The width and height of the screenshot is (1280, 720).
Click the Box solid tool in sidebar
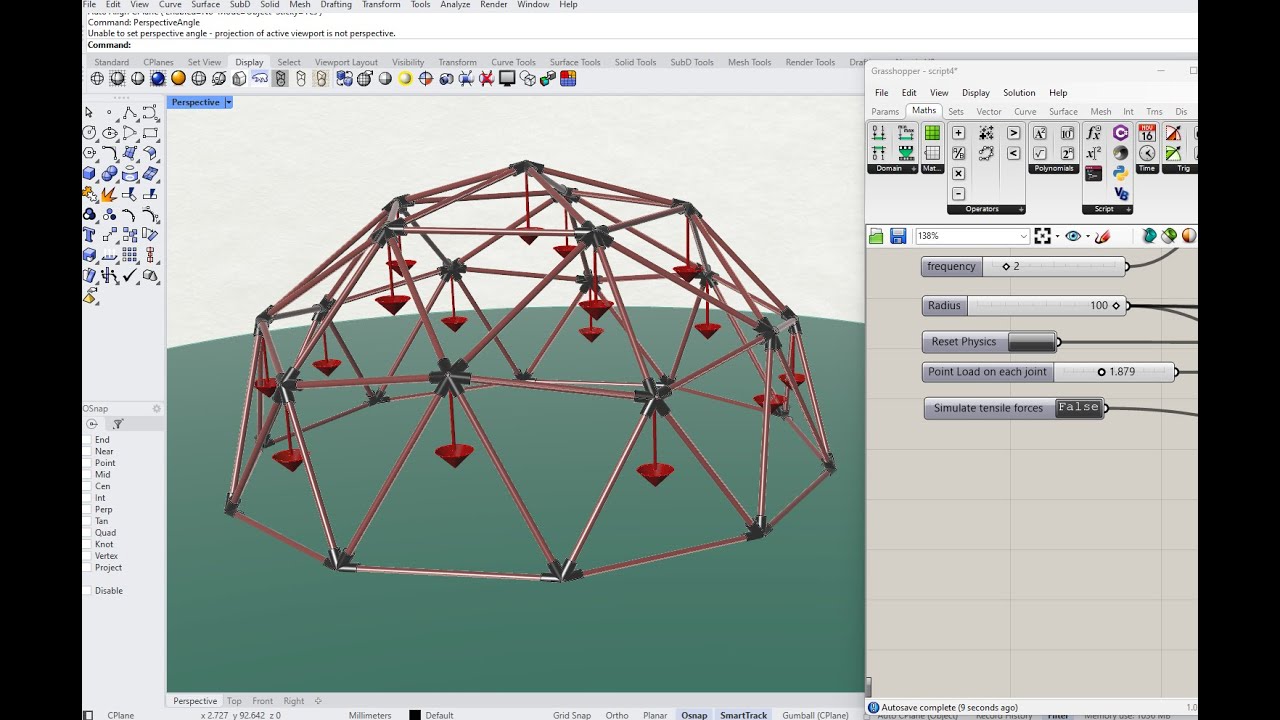[x=89, y=174]
